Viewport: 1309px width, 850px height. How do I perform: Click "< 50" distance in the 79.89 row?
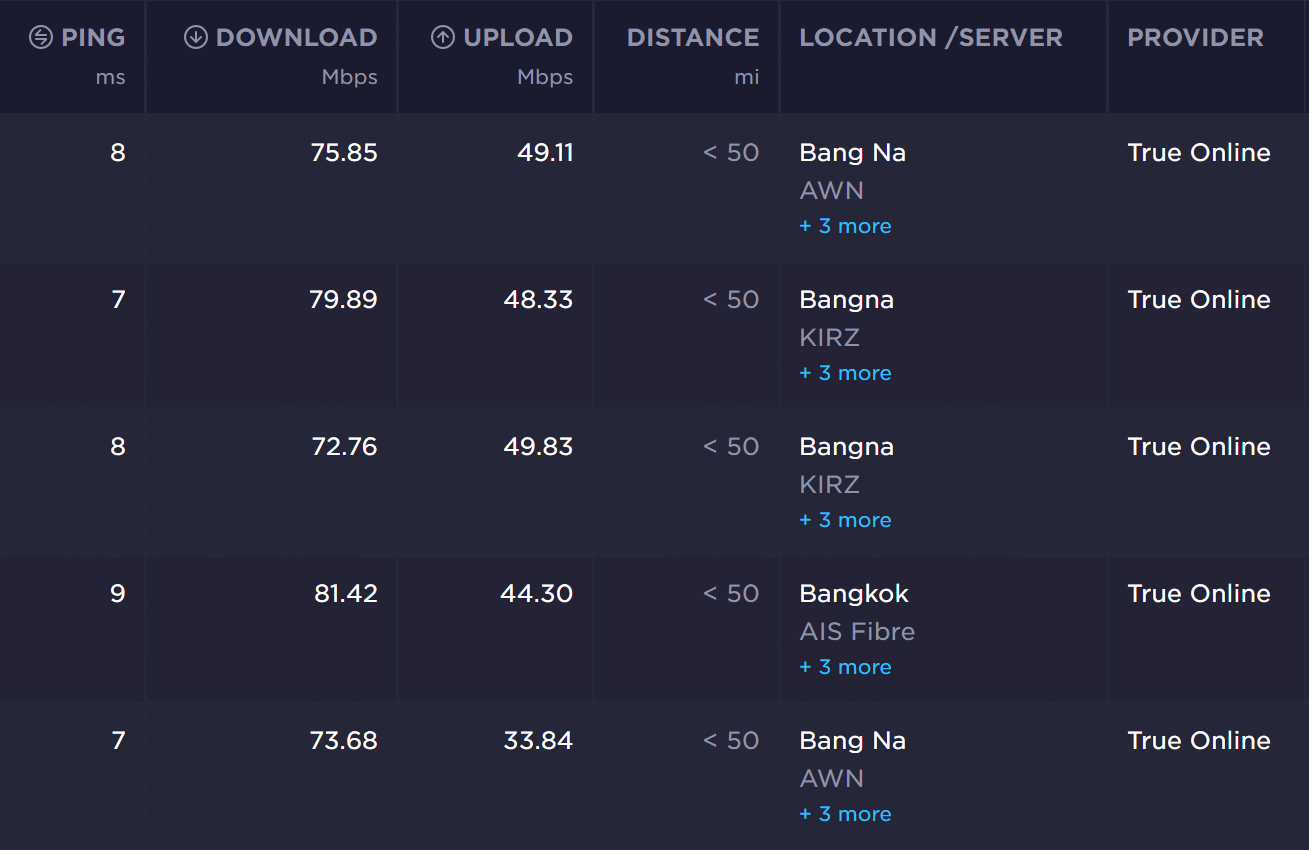[x=731, y=300]
